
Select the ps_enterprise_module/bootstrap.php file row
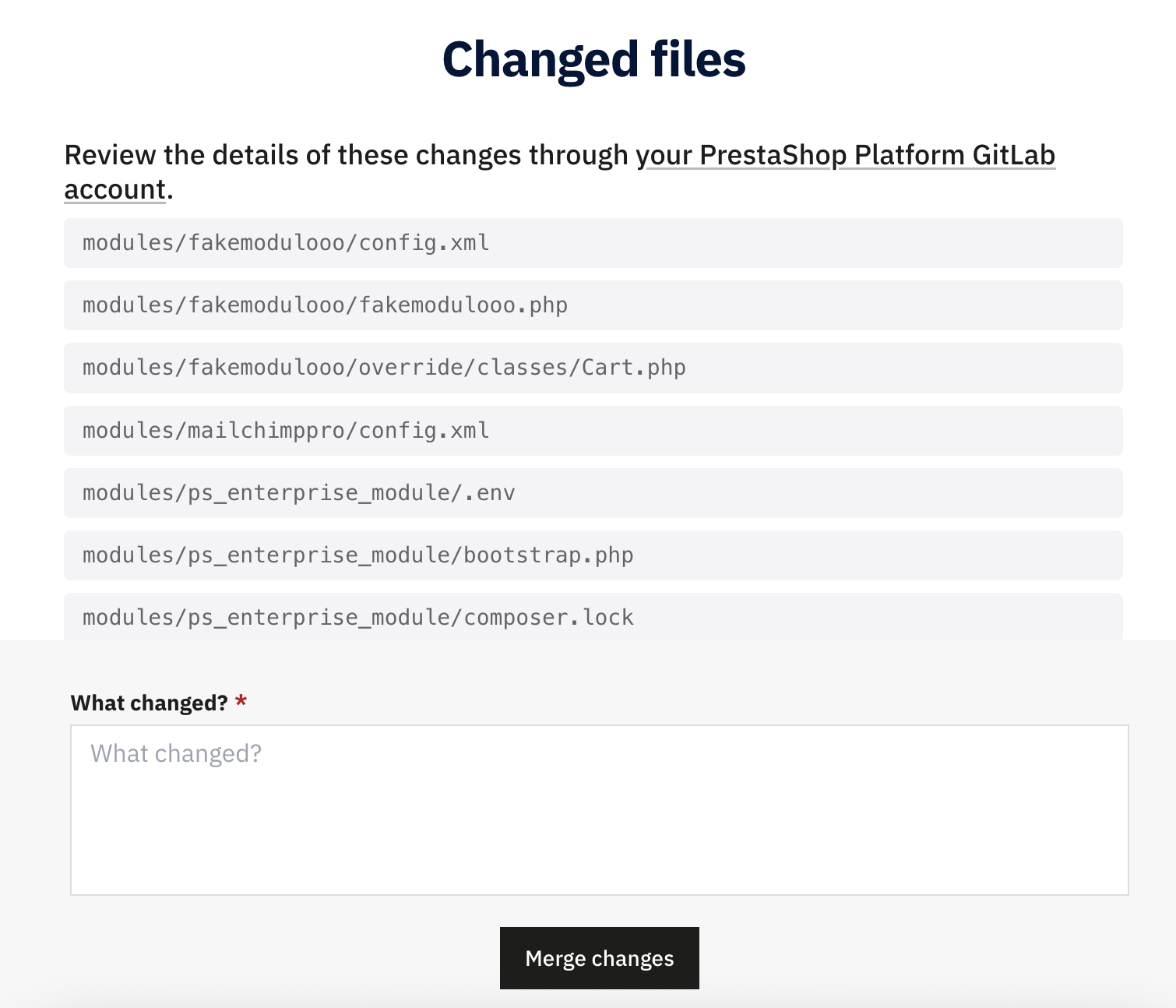pyautogui.click(x=593, y=555)
